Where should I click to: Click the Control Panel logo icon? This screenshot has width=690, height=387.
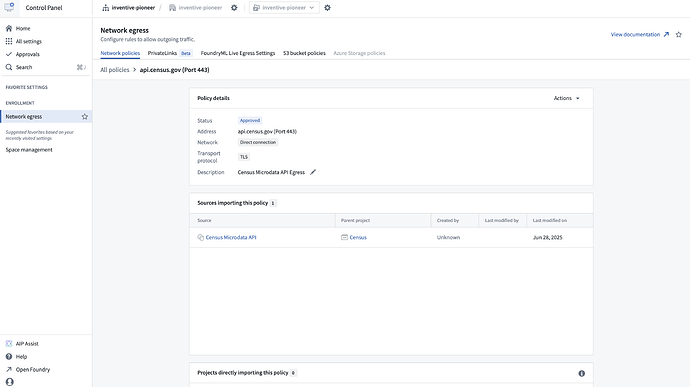(9, 7)
